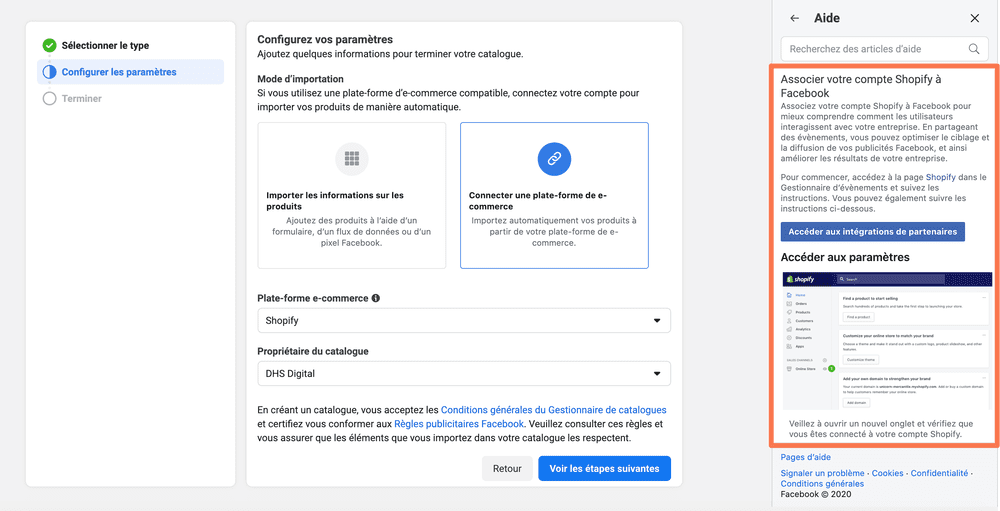1000x511 pixels.
Task: Click Accéder aux intégrations de partenaires button
Action: coord(872,232)
